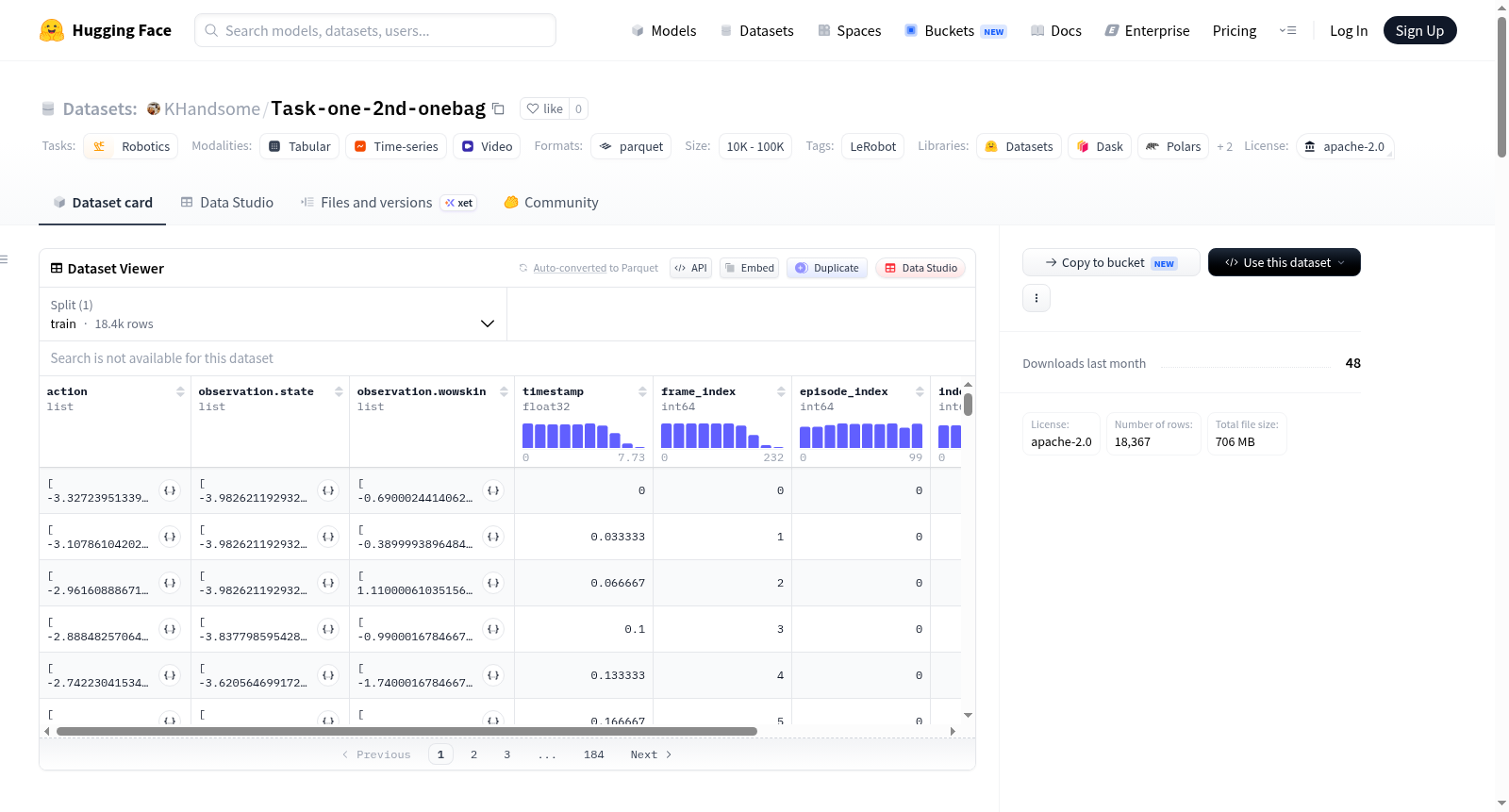
Task: Sort by the observation.state column
Action: tap(339, 391)
